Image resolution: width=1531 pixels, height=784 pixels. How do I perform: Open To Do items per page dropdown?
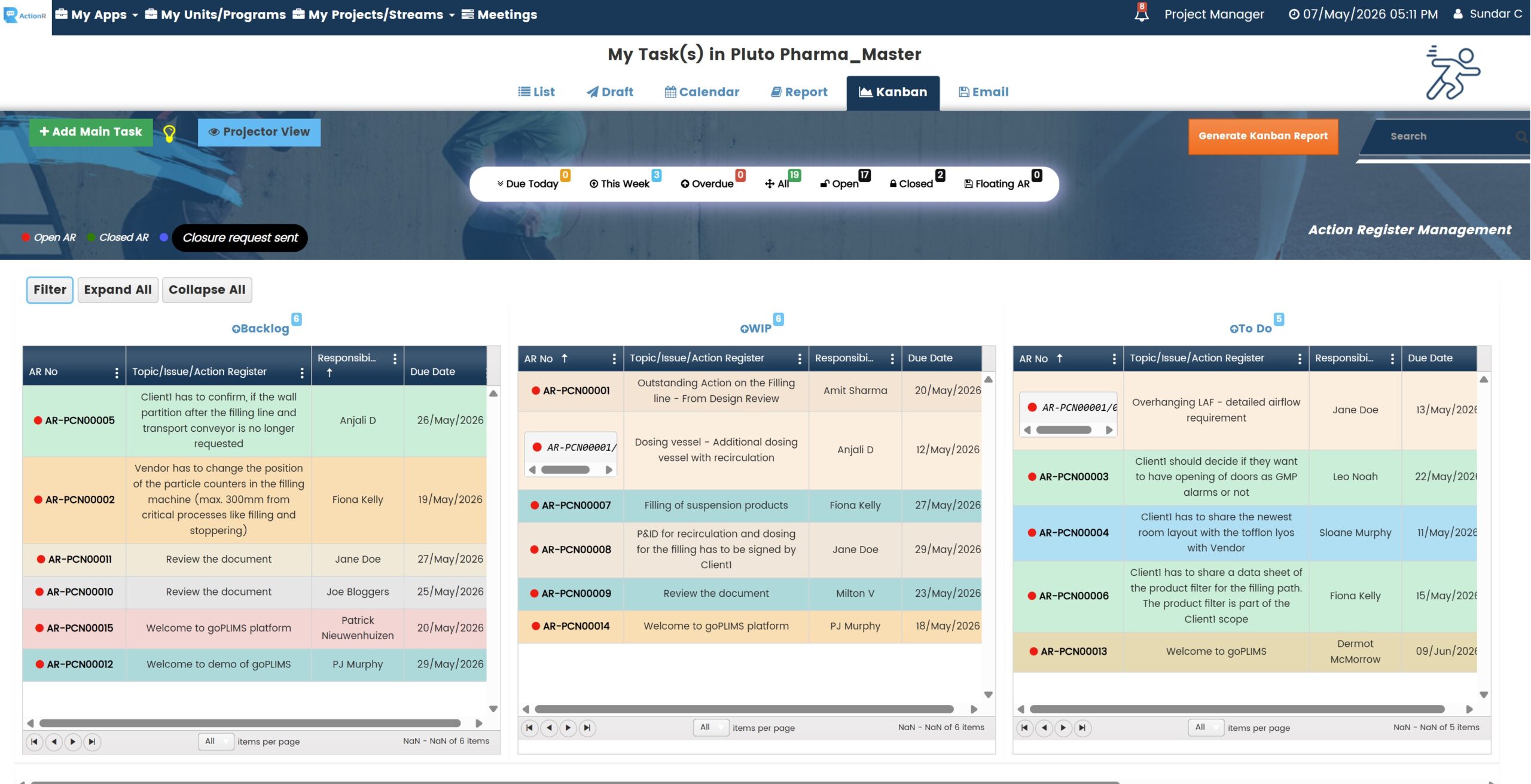tap(1206, 728)
